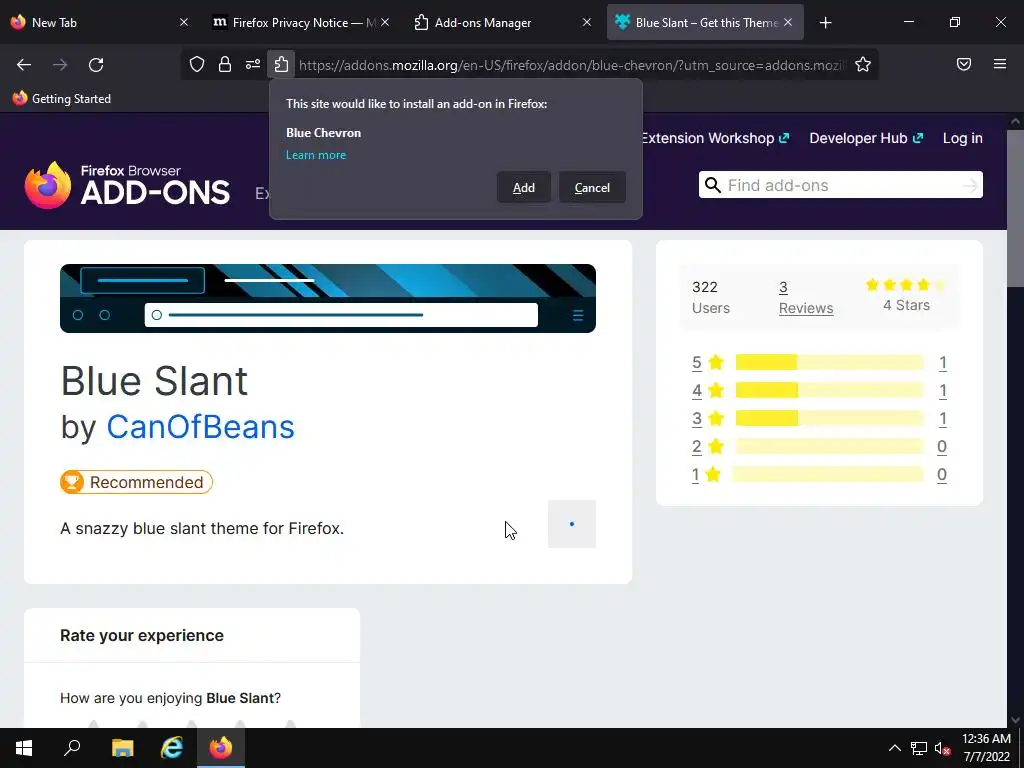Viewport: 1024px width, 768px height.
Task: Open a new tab with plus button
Action: (825, 23)
